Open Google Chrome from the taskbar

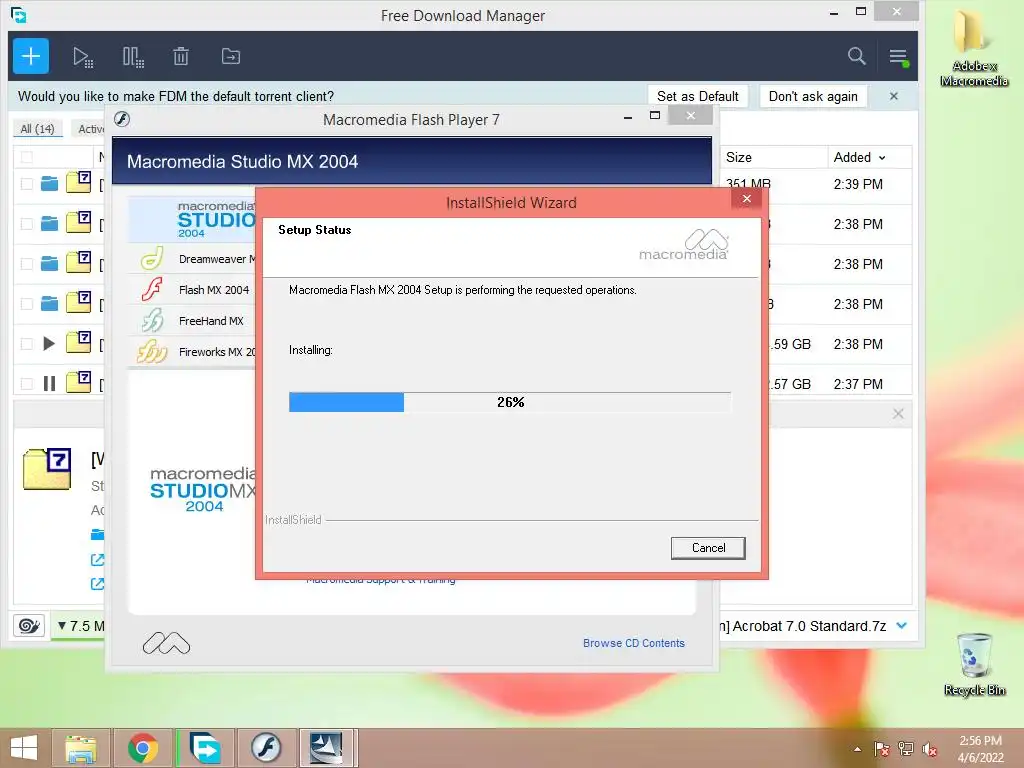tap(143, 748)
